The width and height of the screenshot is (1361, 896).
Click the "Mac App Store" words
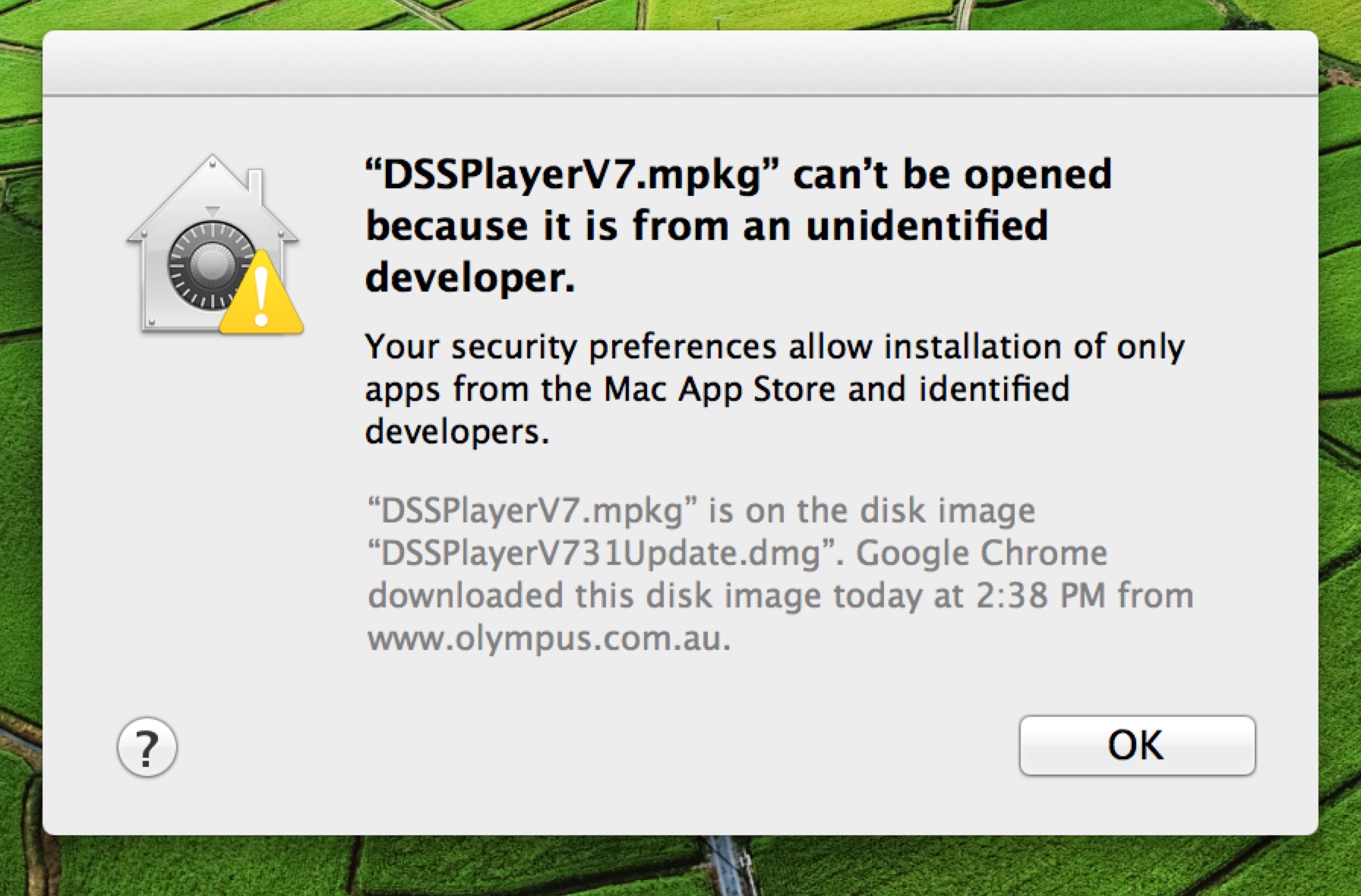click(x=719, y=389)
